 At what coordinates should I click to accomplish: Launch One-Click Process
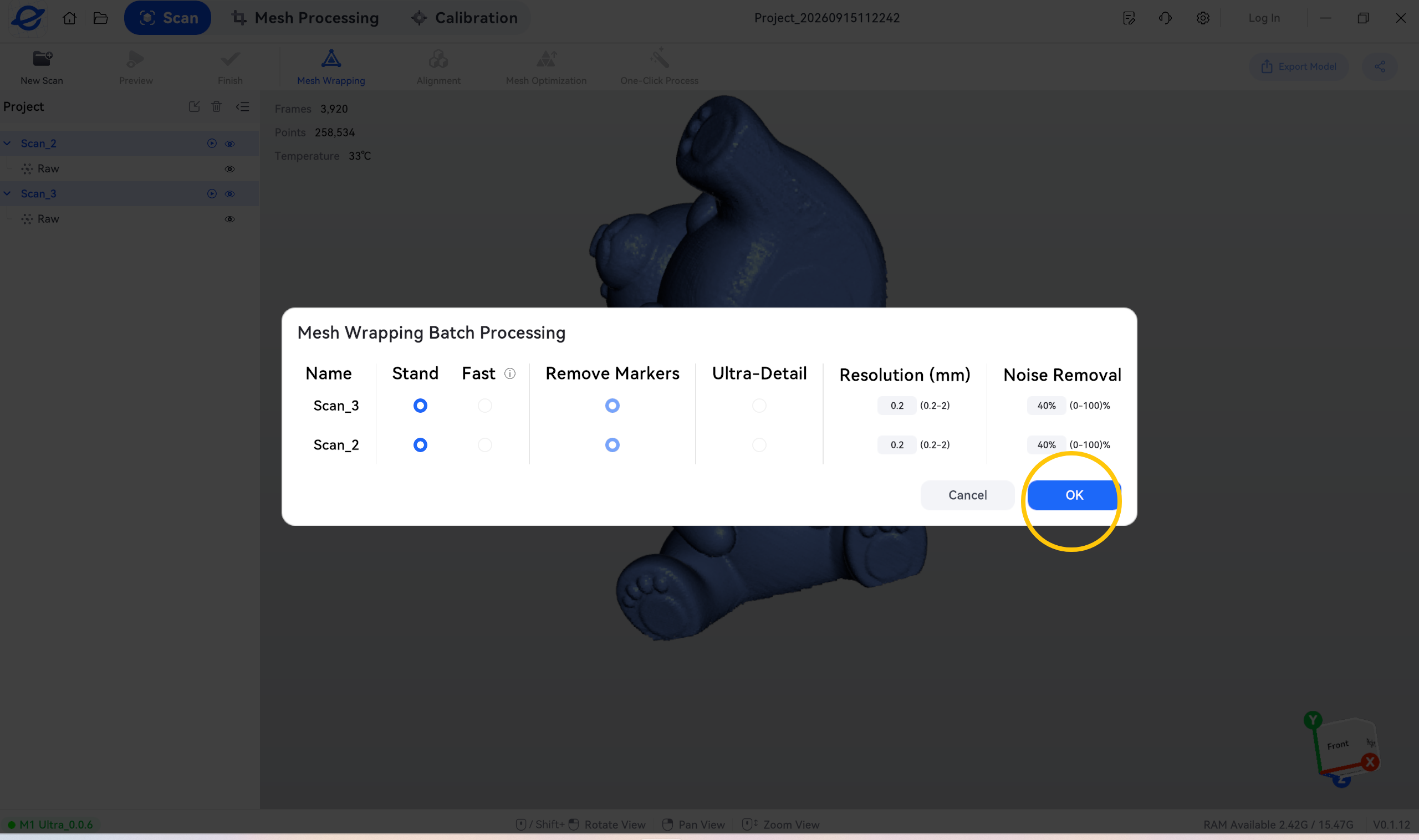pyautogui.click(x=659, y=67)
